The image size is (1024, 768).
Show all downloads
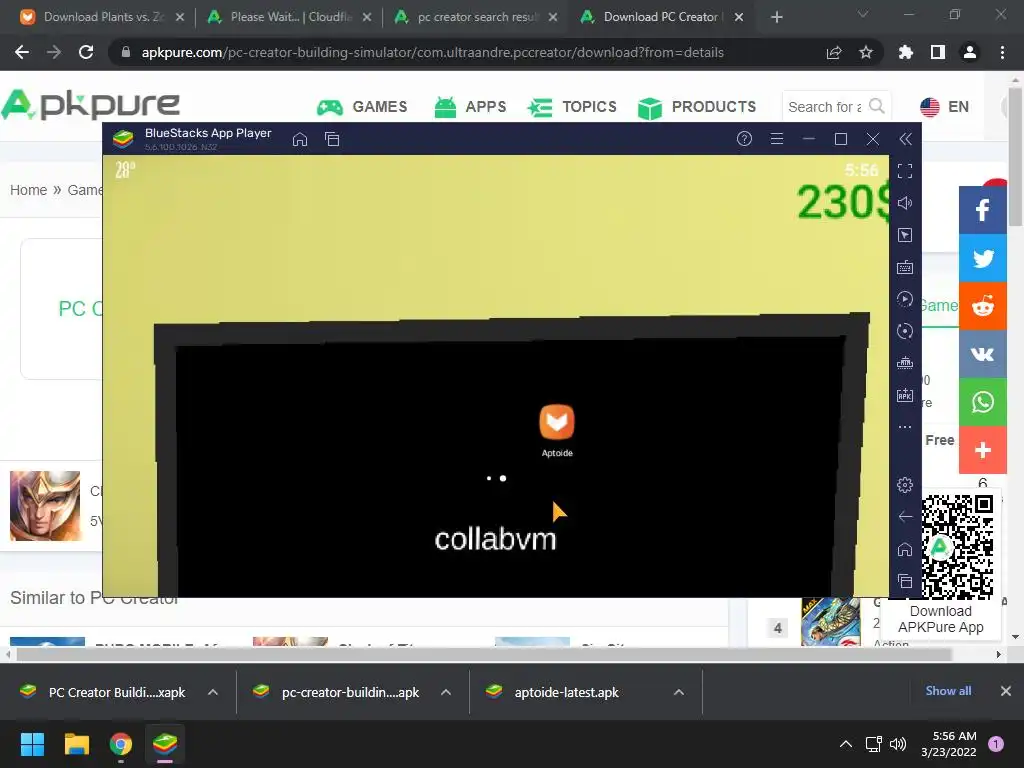(x=948, y=691)
